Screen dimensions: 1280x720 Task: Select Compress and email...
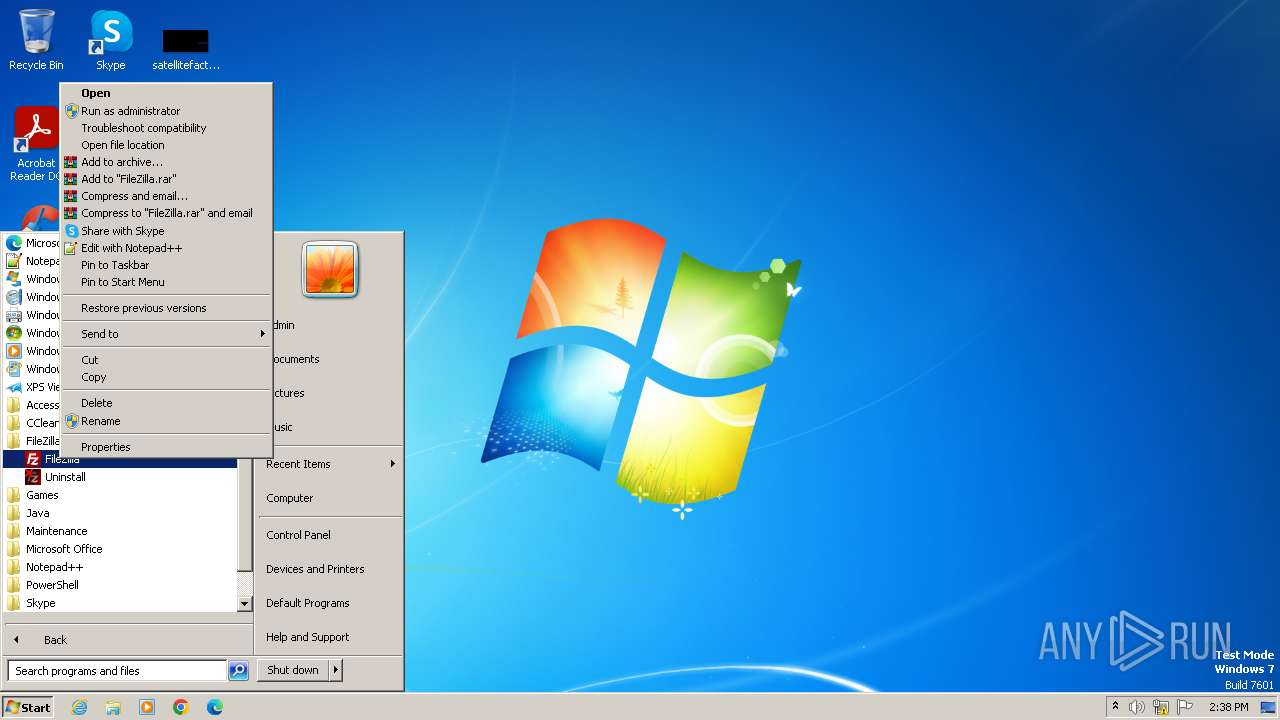(166, 196)
